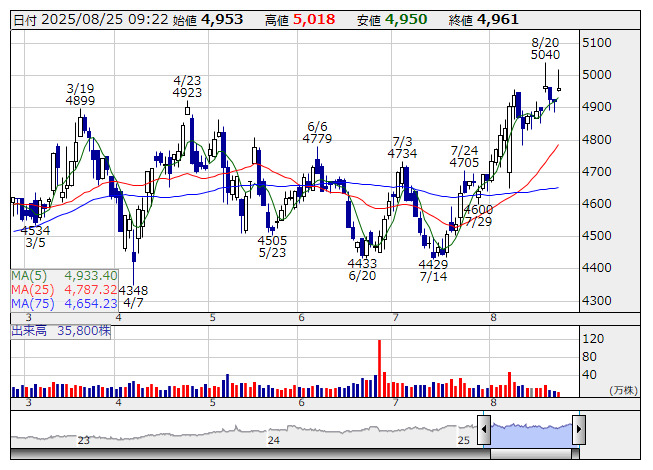Click the 7/24 4705 annotation

click(x=464, y=156)
